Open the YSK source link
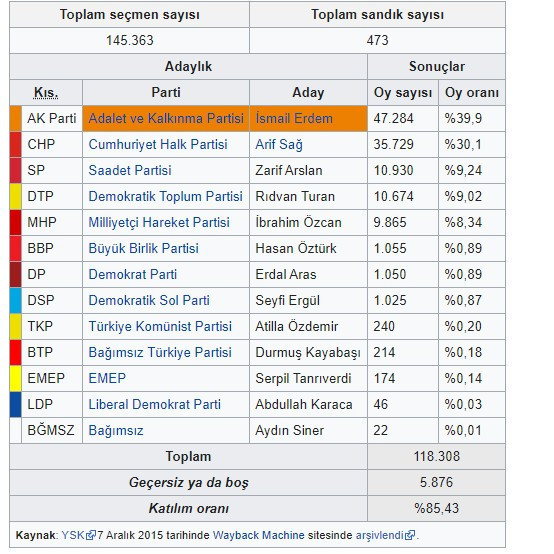 coord(73,535)
